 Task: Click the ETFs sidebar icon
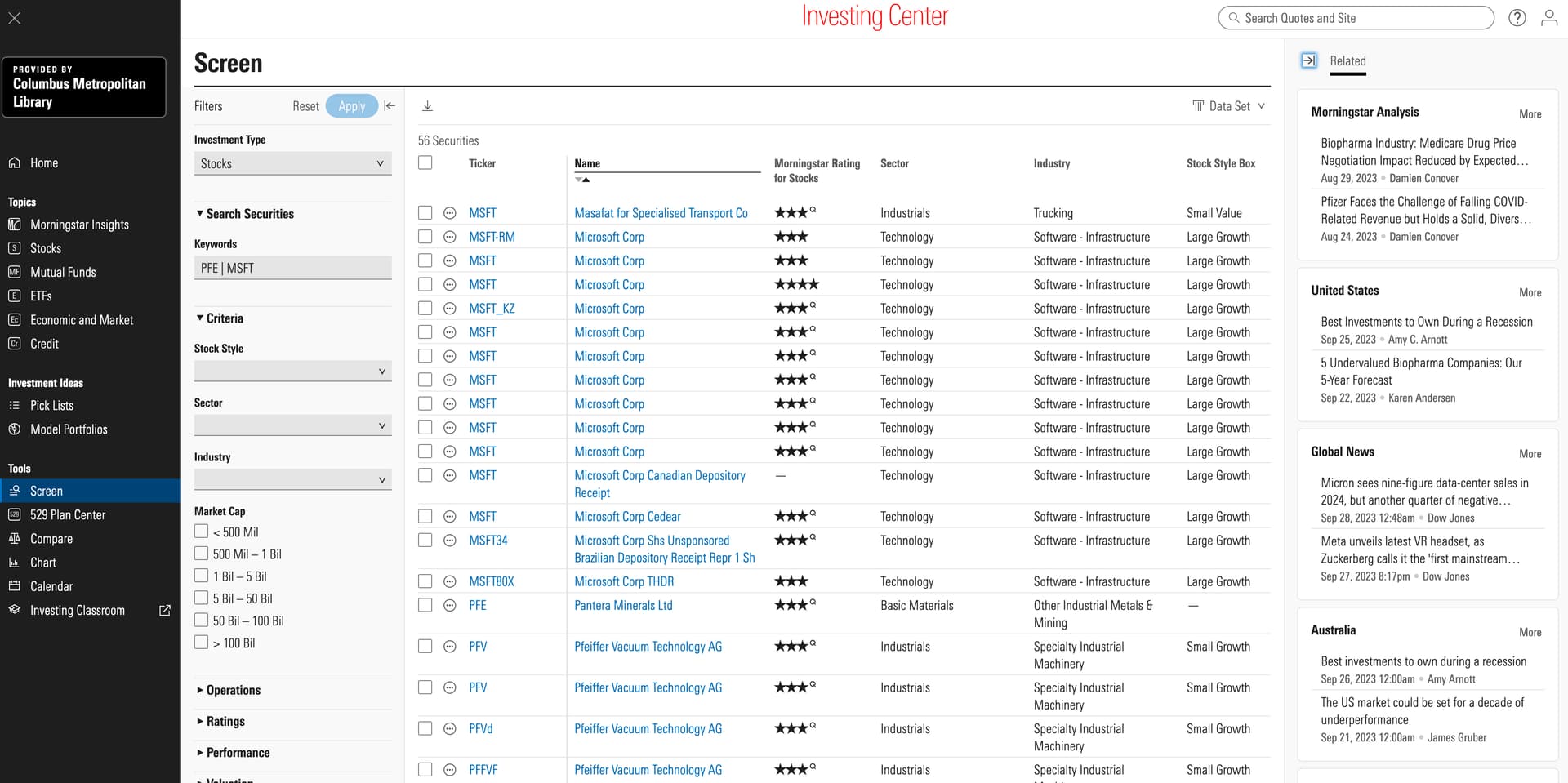pyautogui.click(x=14, y=296)
